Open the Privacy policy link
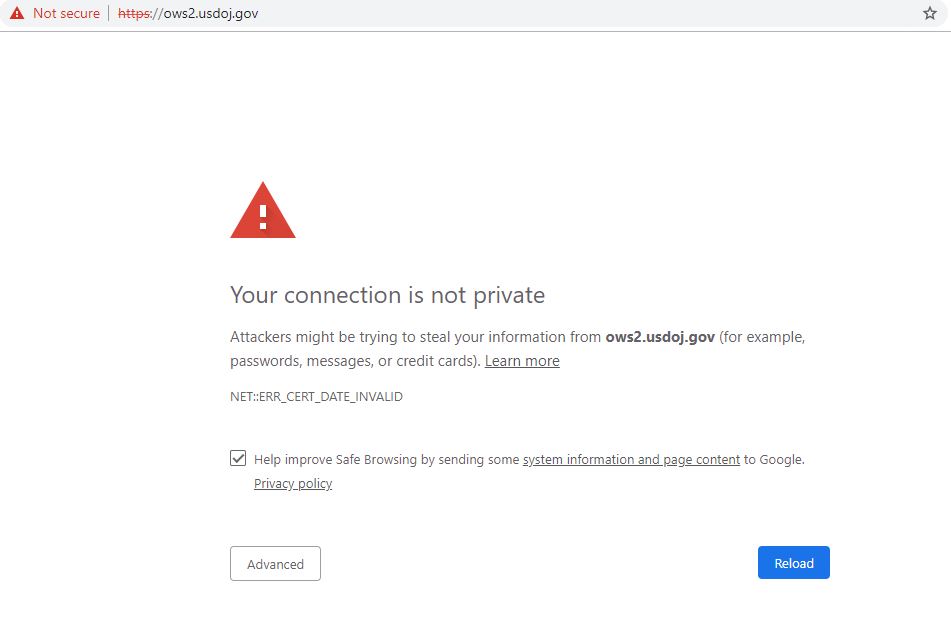The height and width of the screenshot is (644, 951). (x=293, y=484)
